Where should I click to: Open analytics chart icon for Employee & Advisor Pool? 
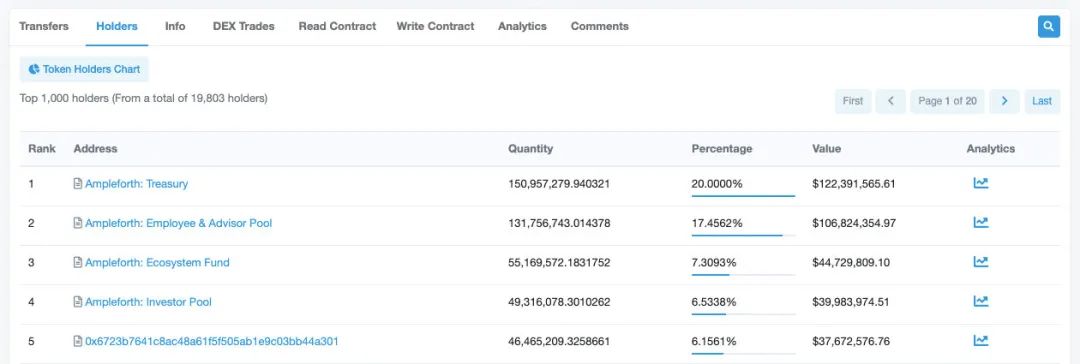click(980, 223)
